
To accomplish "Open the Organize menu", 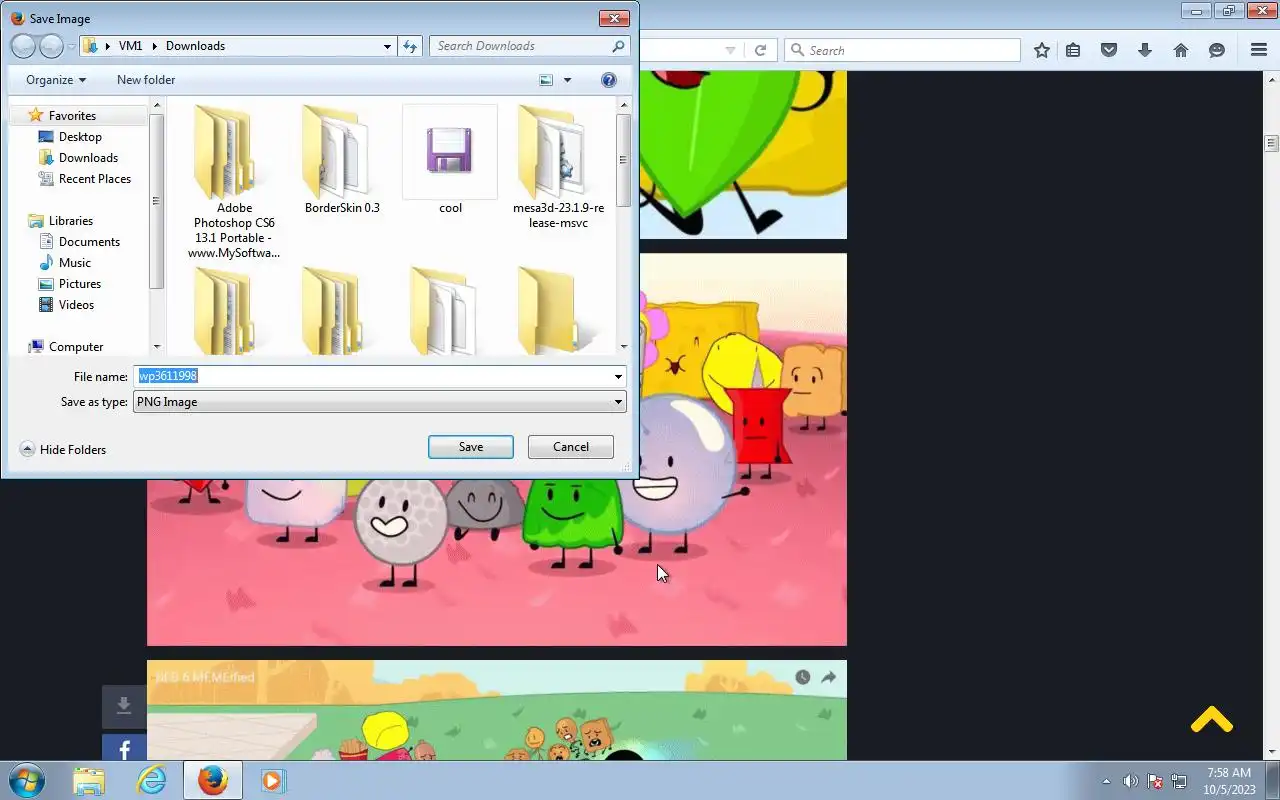I will tap(56, 80).
